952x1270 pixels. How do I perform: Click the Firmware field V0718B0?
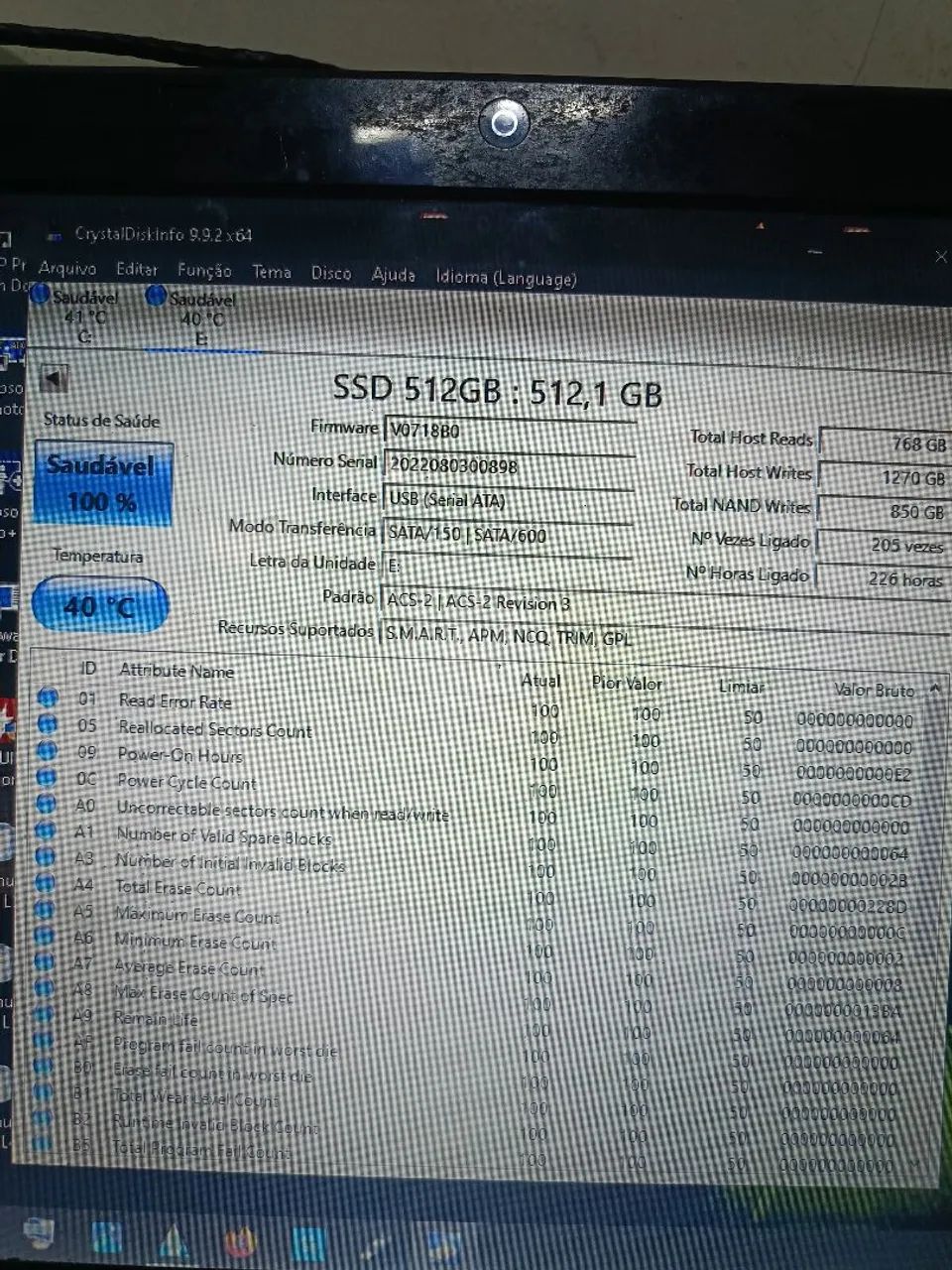(x=509, y=432)
